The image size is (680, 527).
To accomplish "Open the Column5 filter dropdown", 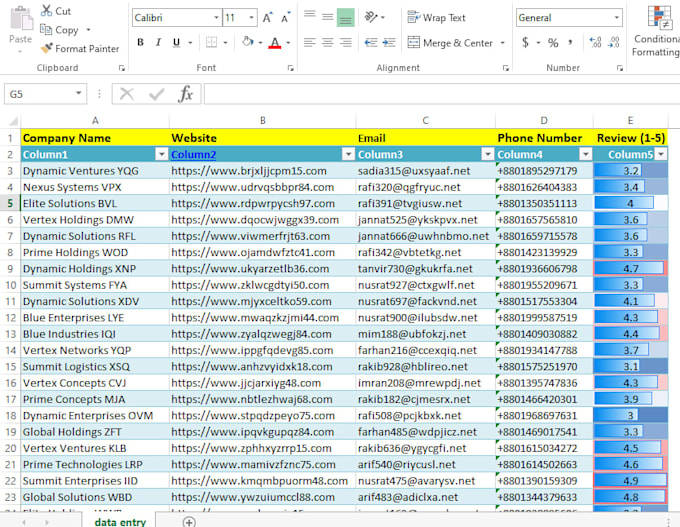I will (661, 154).
